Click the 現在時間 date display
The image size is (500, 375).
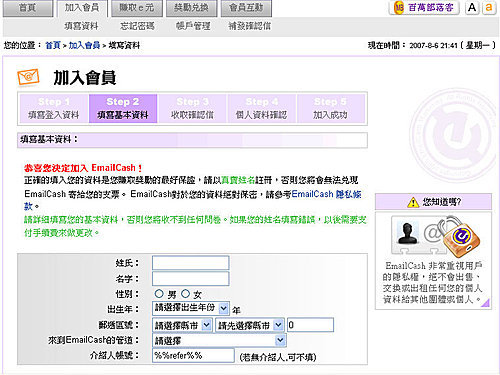pyautogui.click(x=432, y=45)
